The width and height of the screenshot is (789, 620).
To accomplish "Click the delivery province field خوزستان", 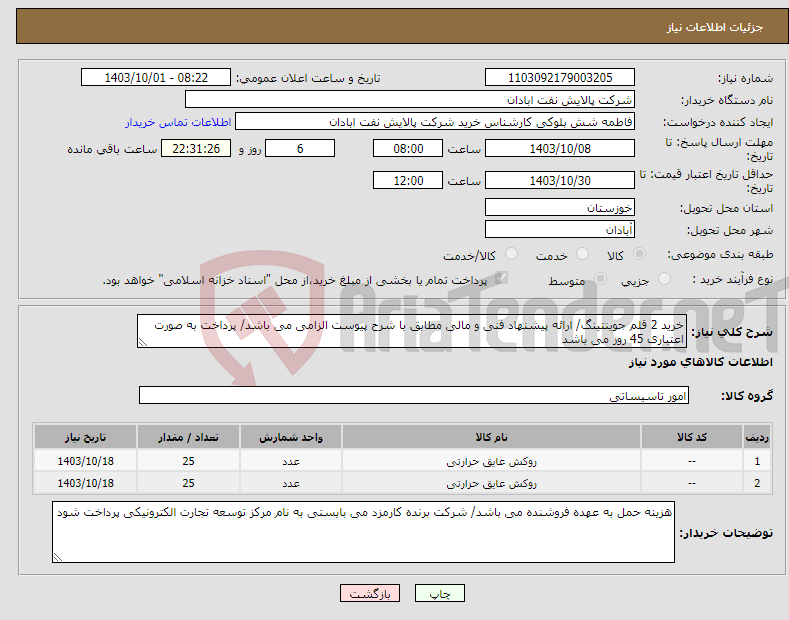I will [x=560, y=207].
